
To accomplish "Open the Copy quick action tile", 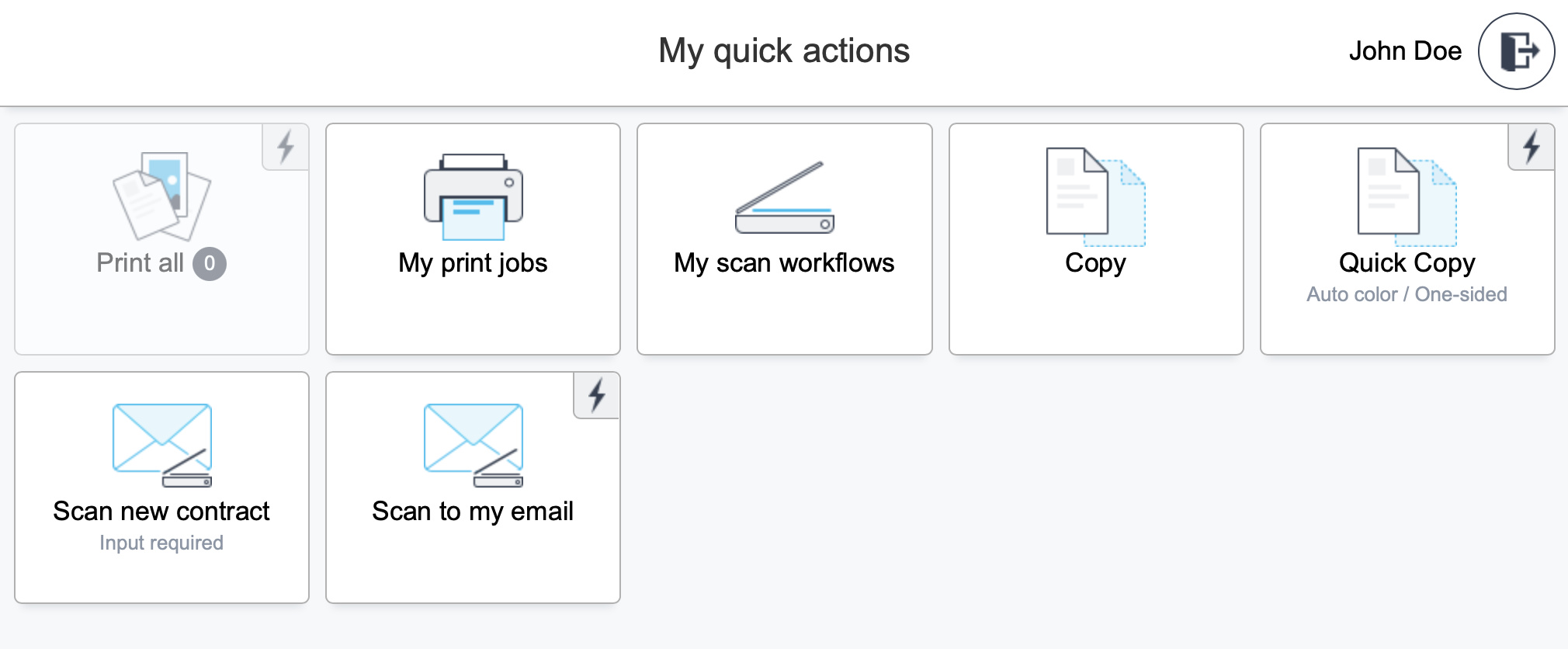I will tap(1094, 238).
